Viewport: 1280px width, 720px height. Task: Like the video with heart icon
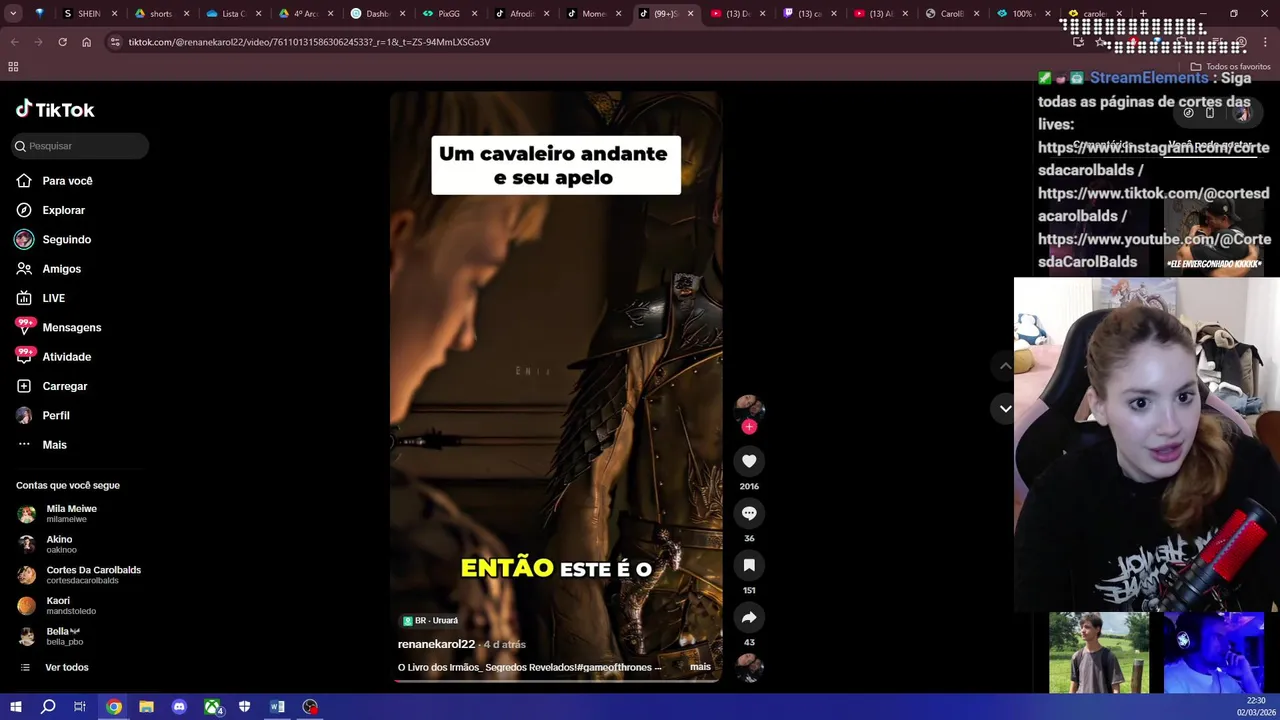749,461
